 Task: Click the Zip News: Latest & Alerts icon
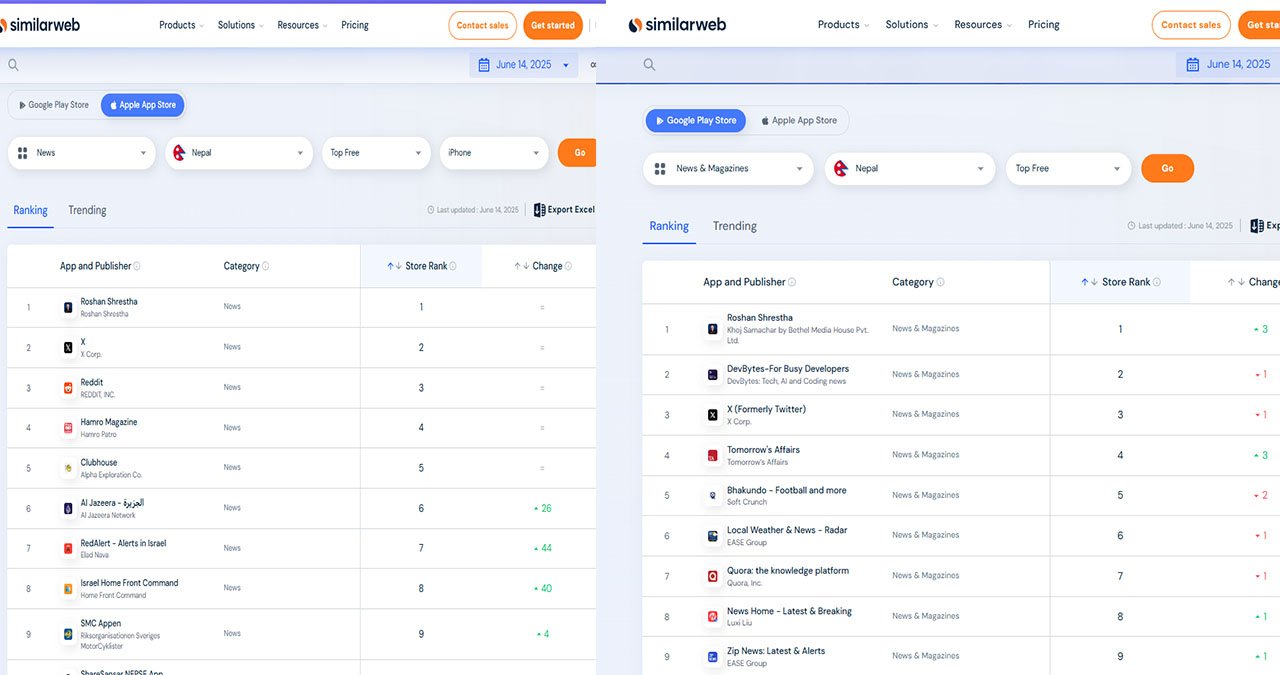pos(713,657)
